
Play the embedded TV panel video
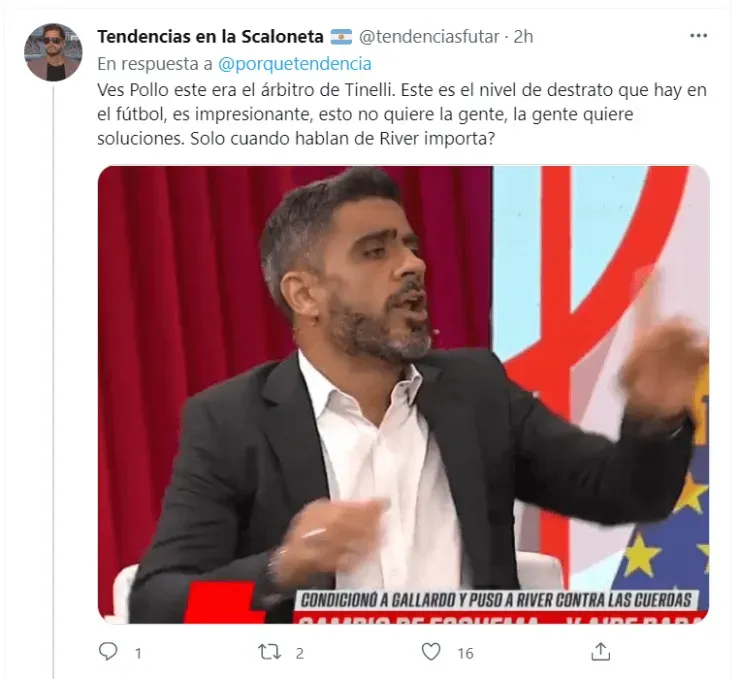[x=404, y=394]
